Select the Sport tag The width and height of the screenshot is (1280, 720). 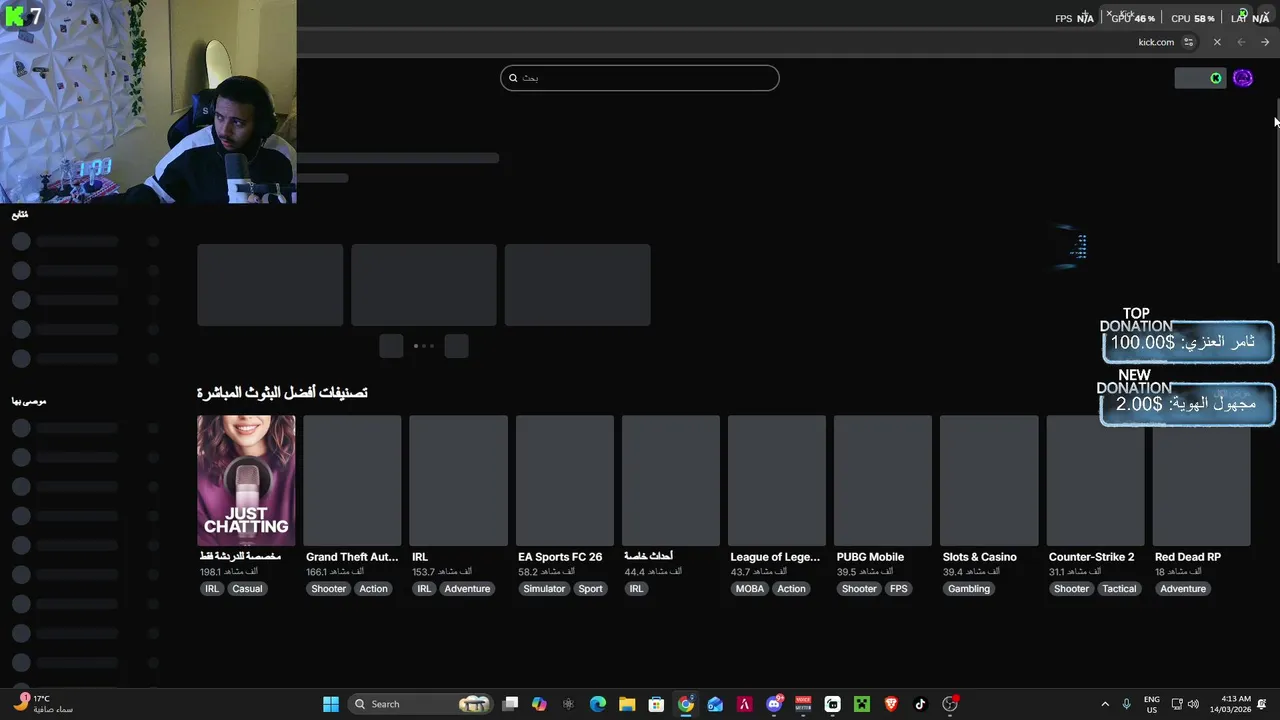click(590, 589)
